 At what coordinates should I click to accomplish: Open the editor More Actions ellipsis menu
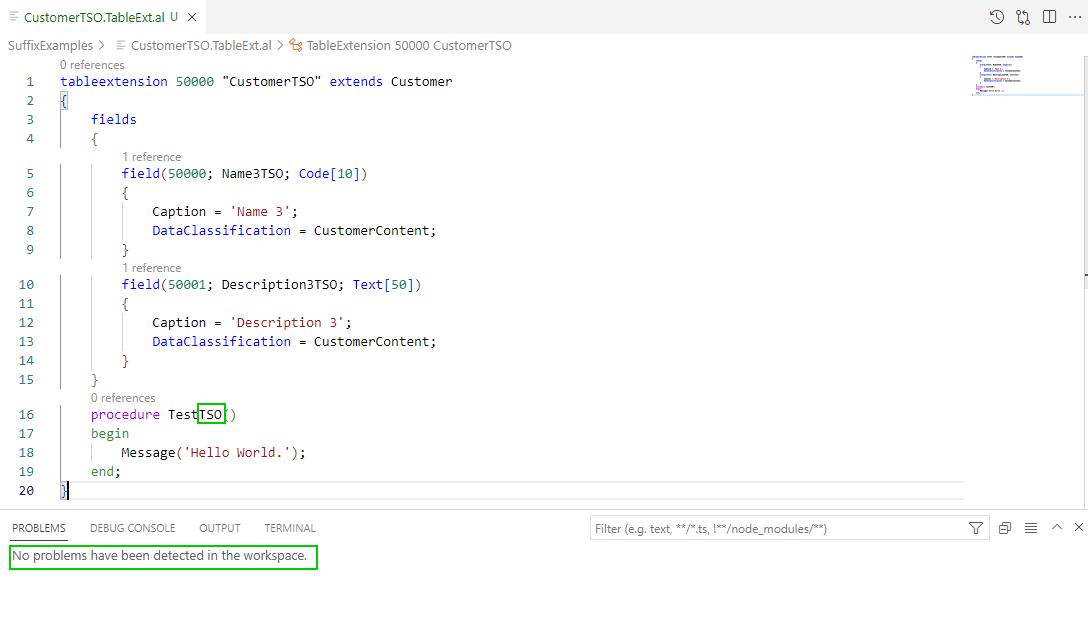pos(1074,17)
